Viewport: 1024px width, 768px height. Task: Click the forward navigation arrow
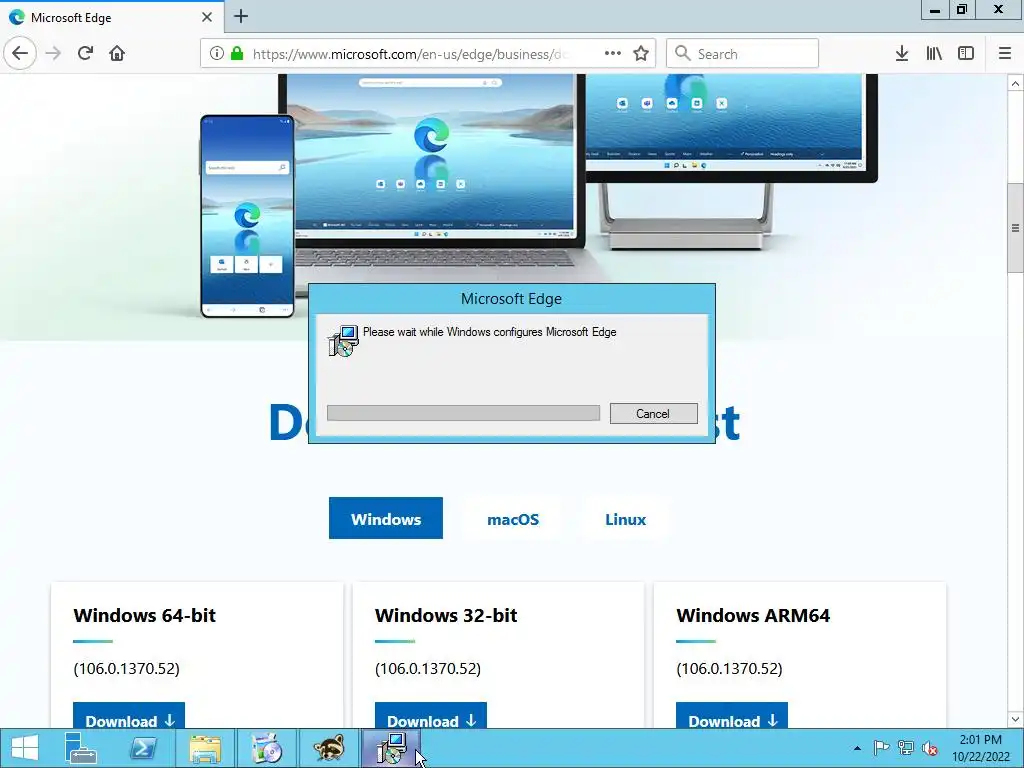click(x=53, y=53)
